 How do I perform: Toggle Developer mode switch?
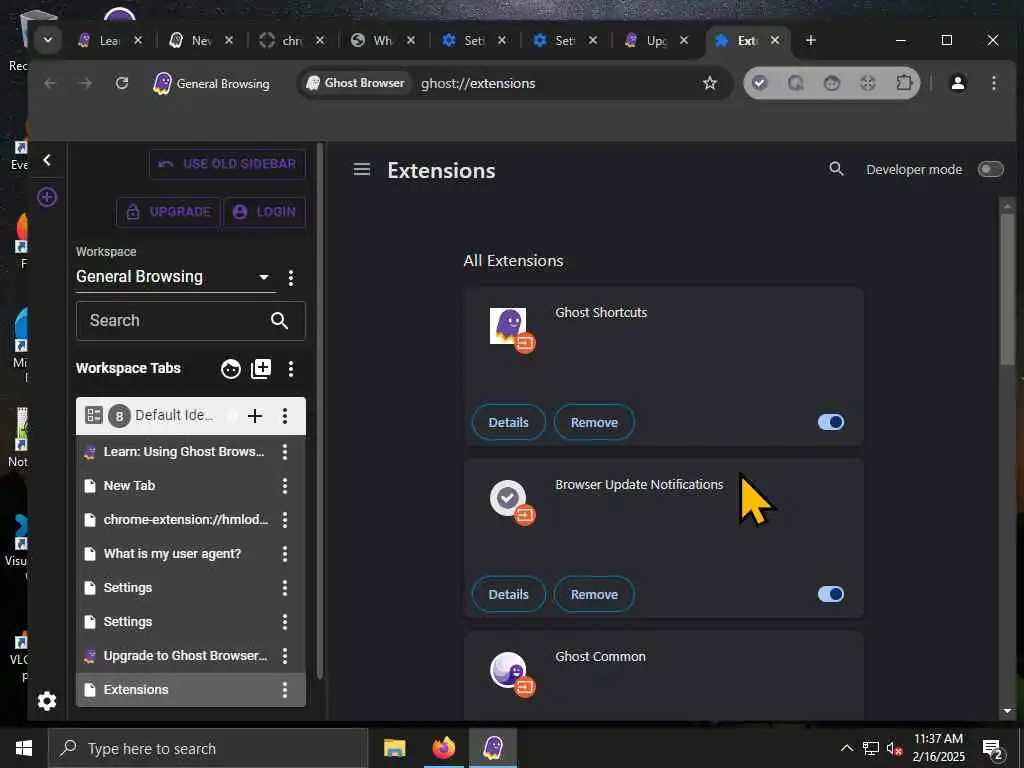pos(990,170)
